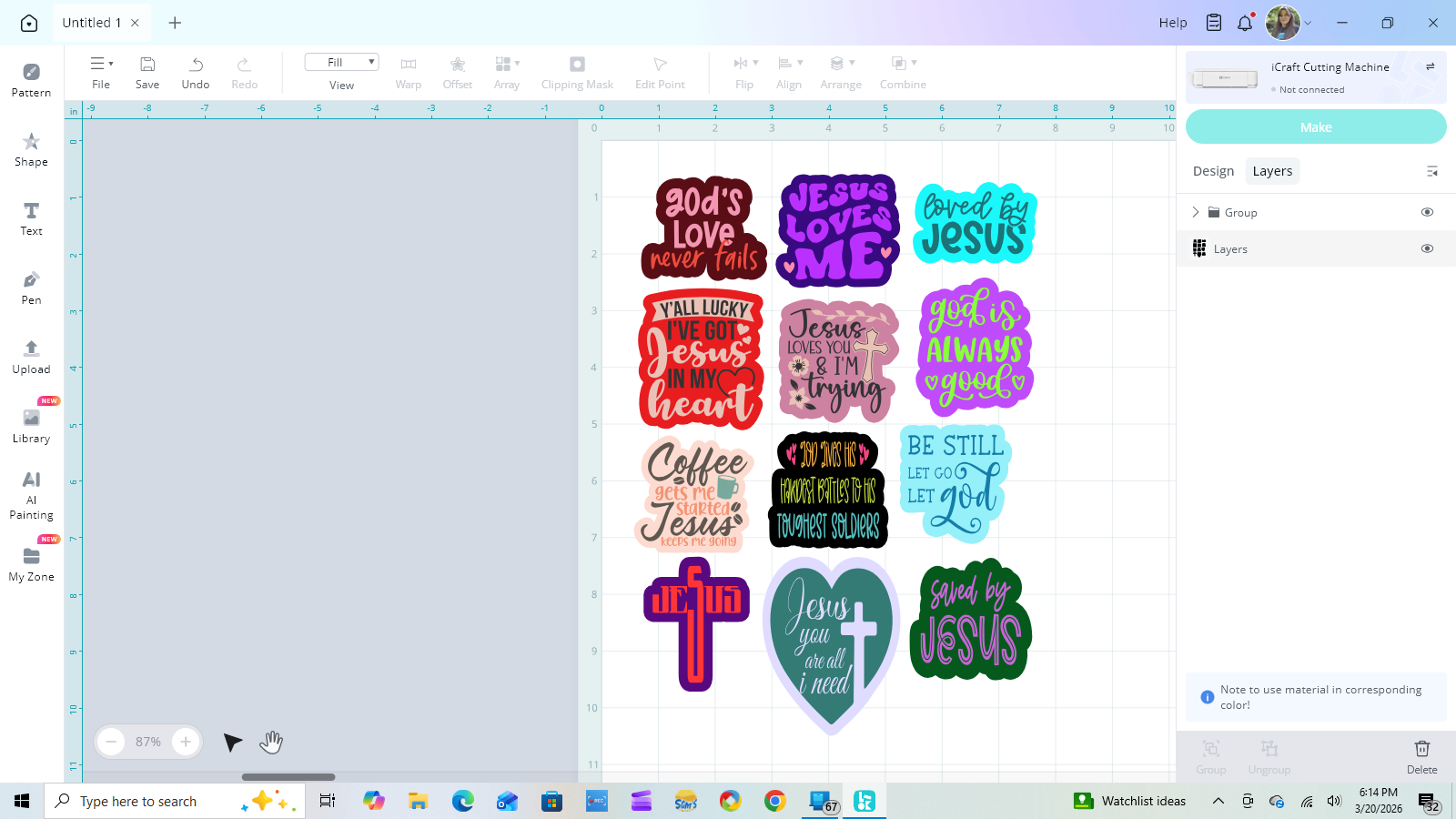
Task: Click the Save icon
Action: coord(147,65)
